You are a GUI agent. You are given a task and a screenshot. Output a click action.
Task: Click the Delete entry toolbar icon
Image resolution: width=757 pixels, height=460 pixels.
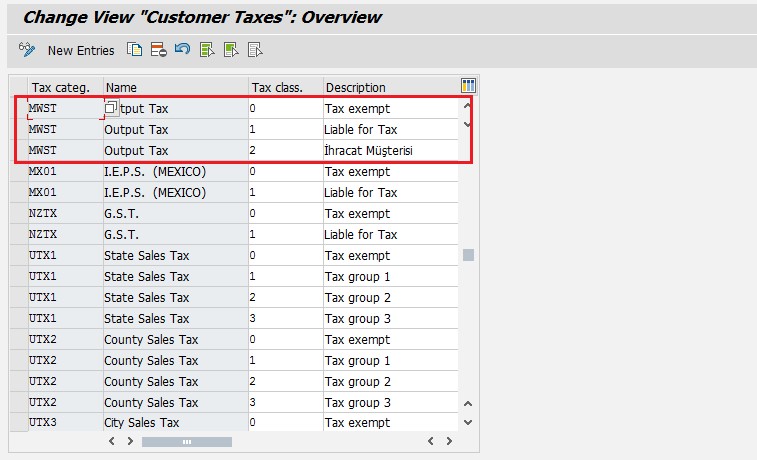(x=158, y=50)
